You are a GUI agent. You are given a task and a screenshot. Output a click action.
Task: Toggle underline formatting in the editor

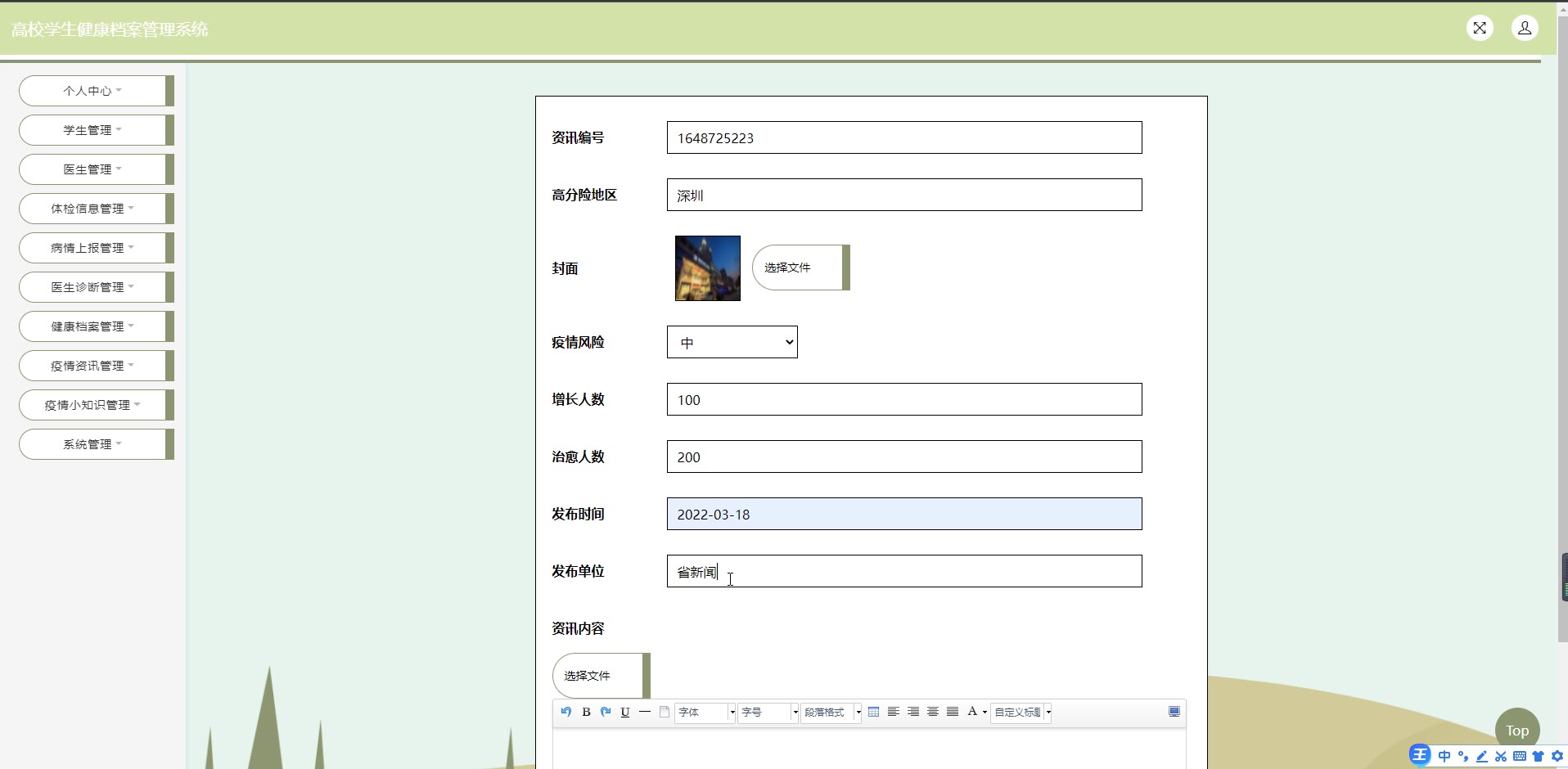(x=625, y=712)
